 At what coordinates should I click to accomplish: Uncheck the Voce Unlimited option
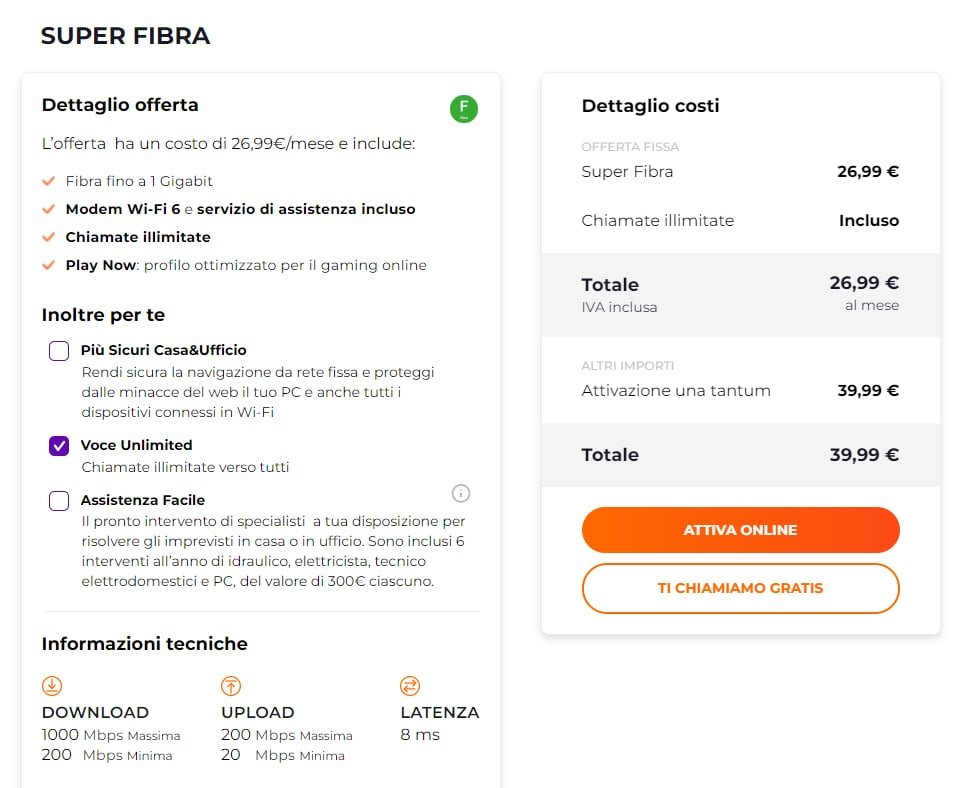pos(59,446)
